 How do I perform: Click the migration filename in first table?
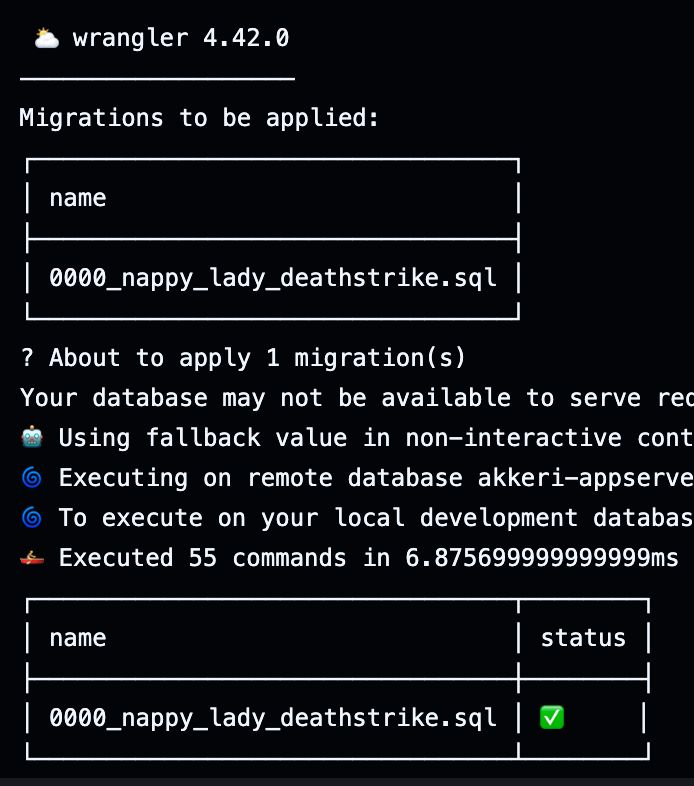click(273, 278)
